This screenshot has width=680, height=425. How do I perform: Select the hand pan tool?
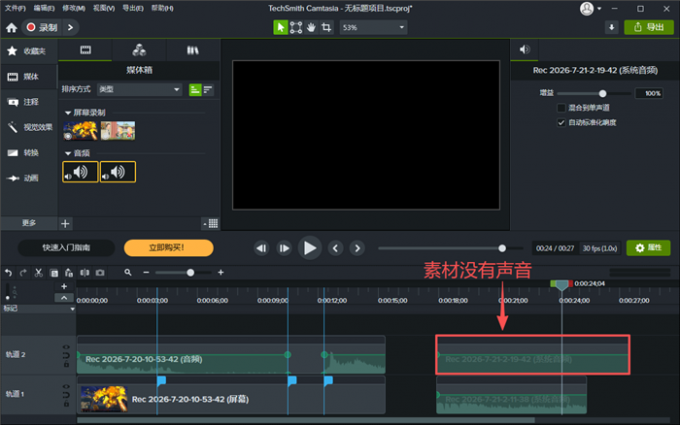tap(311, 27)
